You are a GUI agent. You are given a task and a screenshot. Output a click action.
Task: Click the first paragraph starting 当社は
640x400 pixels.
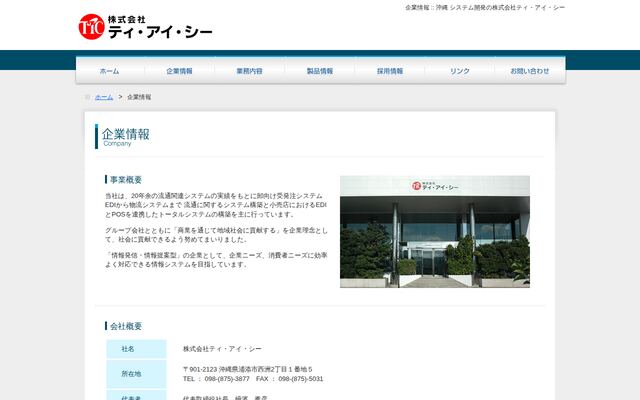[216, 205]
